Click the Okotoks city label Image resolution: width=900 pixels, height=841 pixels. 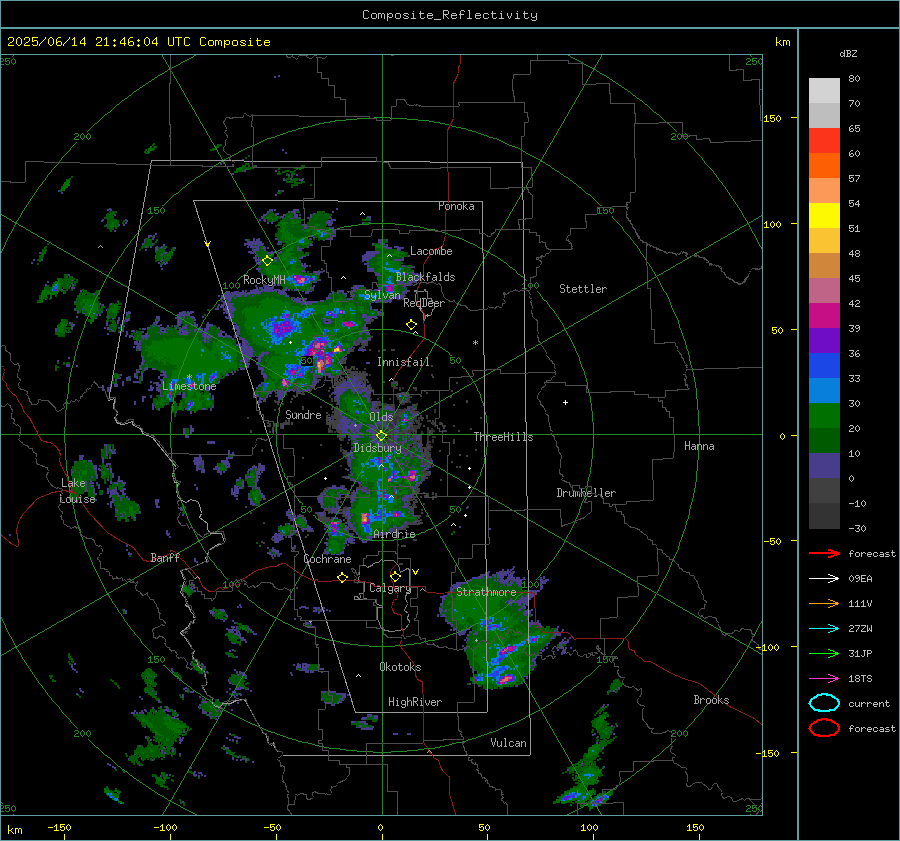(x=400, y=667)
